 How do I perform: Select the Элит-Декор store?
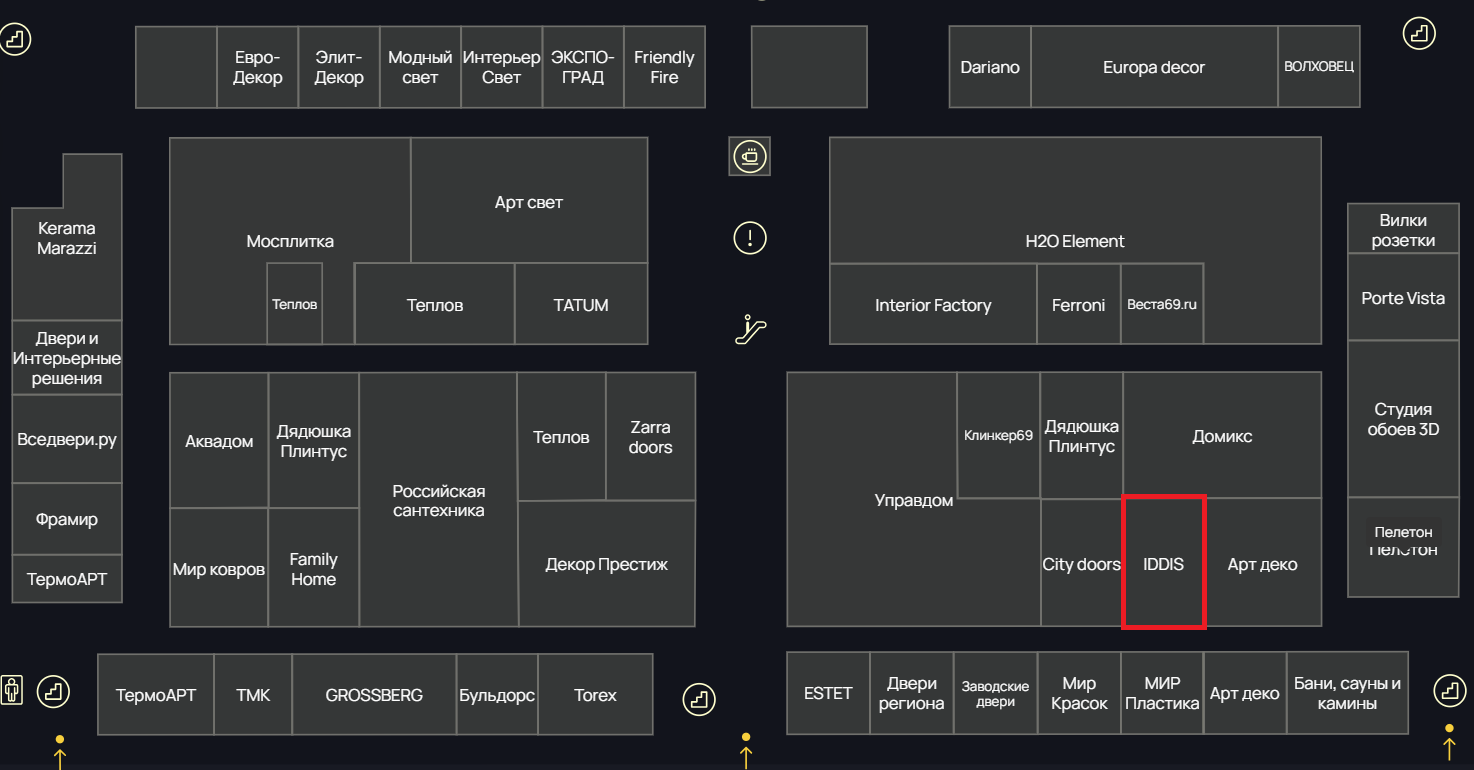(339, 67)
